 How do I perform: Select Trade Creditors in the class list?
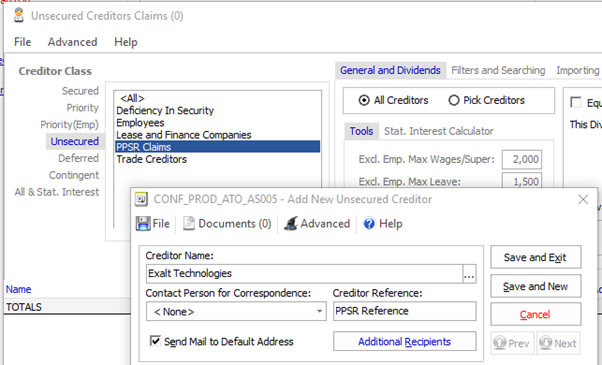click(x=152, y=159)
